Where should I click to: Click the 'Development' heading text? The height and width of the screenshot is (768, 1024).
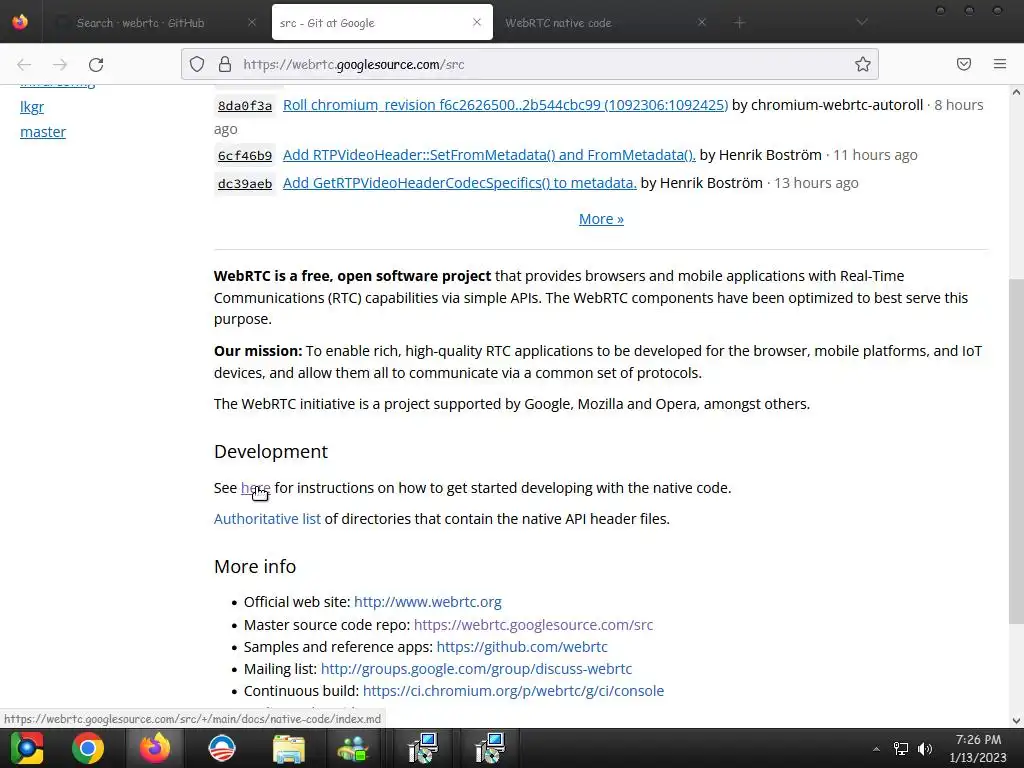(270, 451)
